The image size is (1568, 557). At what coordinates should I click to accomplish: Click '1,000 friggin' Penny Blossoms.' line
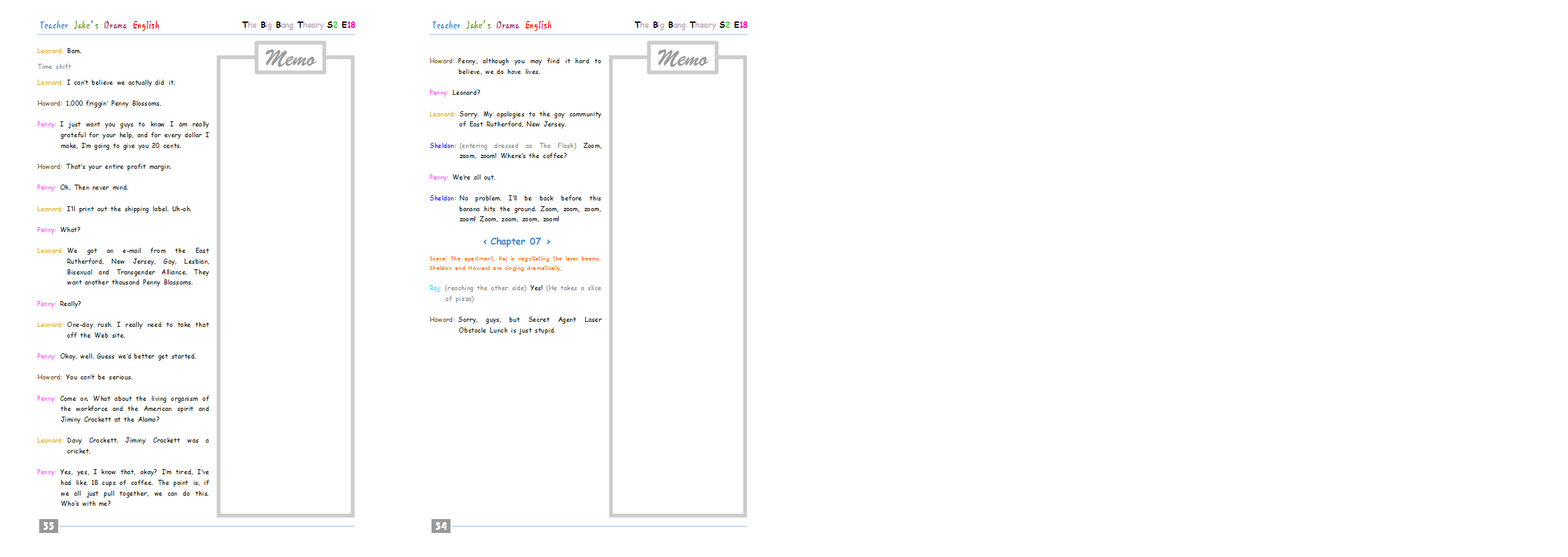113,104
